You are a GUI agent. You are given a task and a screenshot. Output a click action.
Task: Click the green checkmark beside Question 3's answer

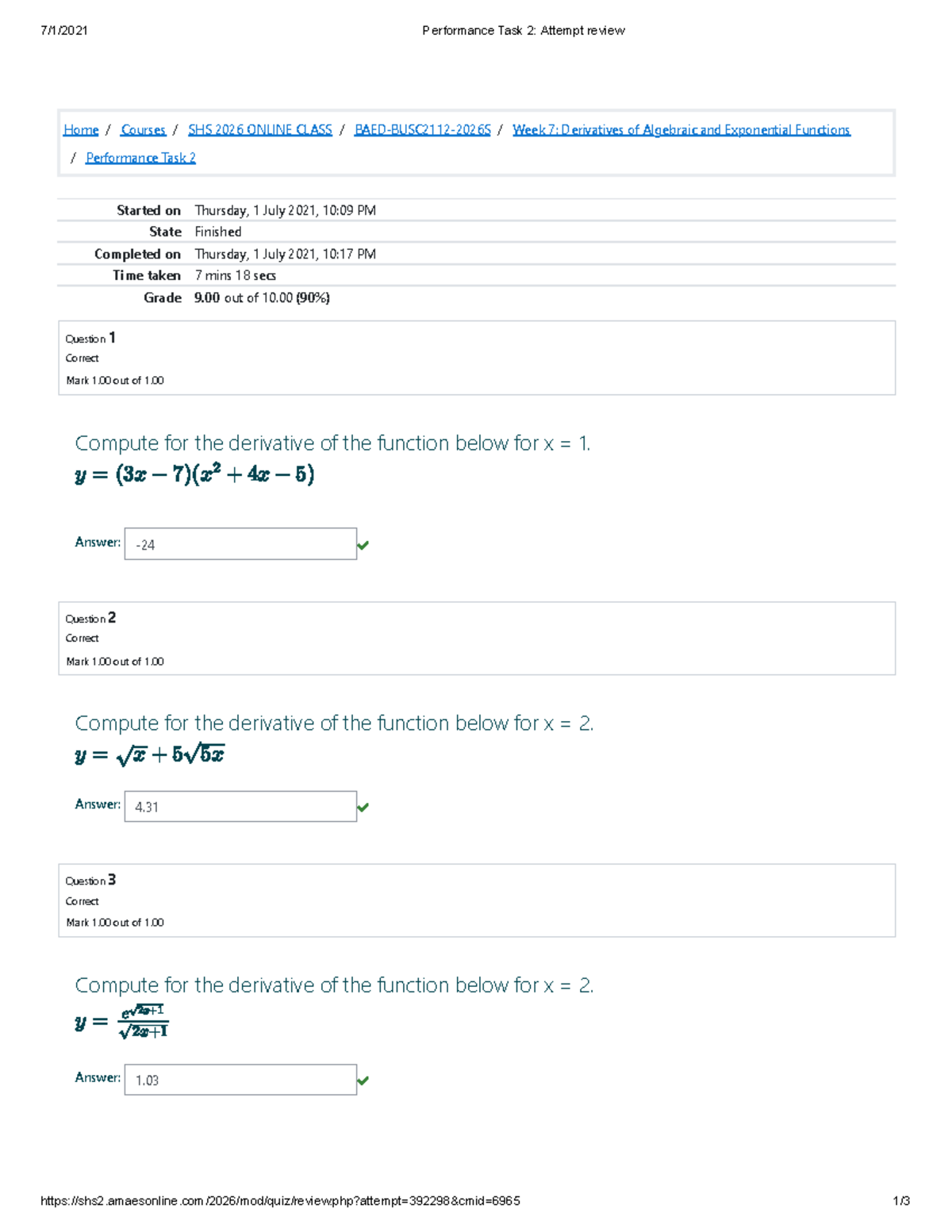click(x=365, y=1079)
